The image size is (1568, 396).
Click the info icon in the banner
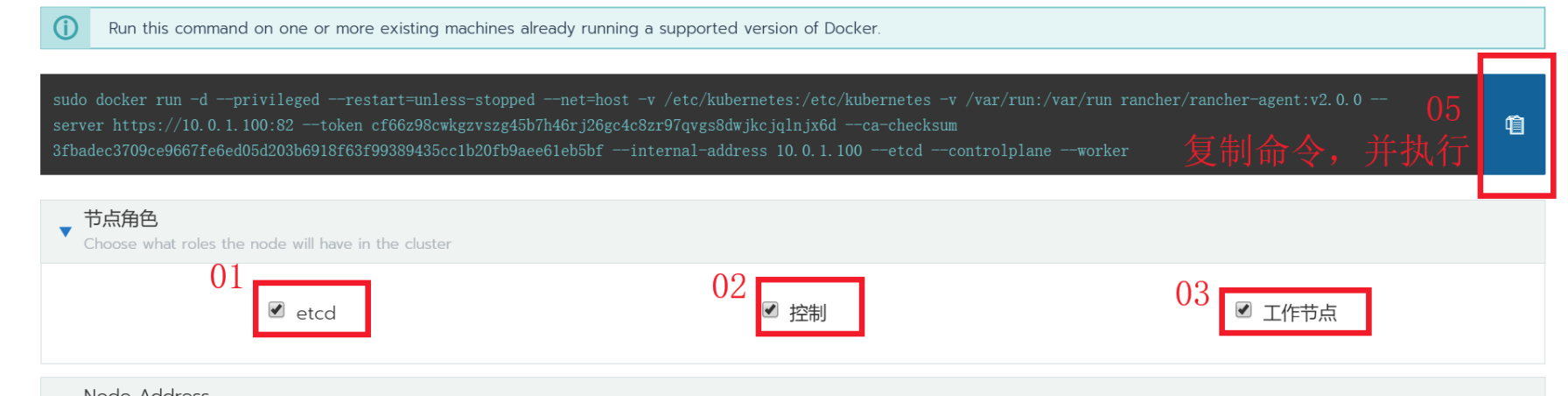coord(66,28)
